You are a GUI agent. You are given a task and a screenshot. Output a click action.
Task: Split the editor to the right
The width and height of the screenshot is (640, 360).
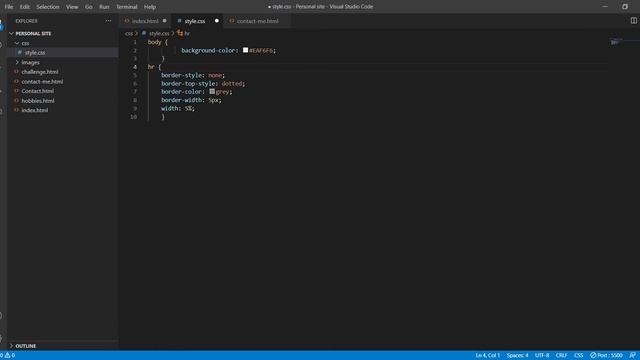[x=633, y=20]
